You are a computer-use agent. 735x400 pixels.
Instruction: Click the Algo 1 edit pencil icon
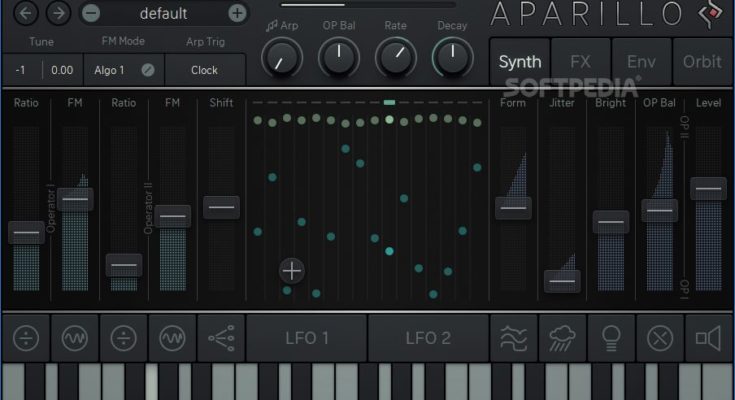[x=148, y=70]
